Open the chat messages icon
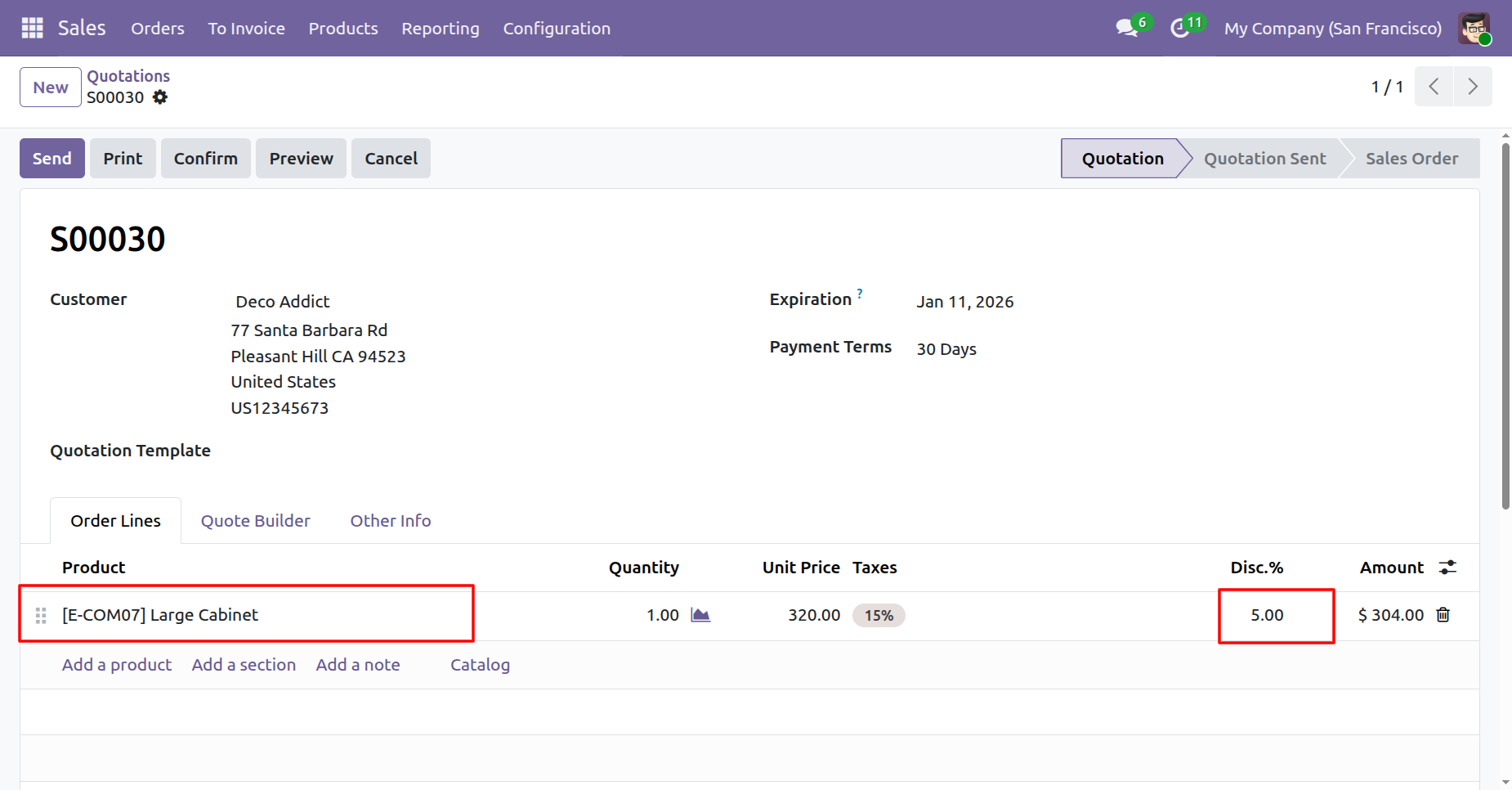This screenshot has height=790, width=1512. (1127, 28)
